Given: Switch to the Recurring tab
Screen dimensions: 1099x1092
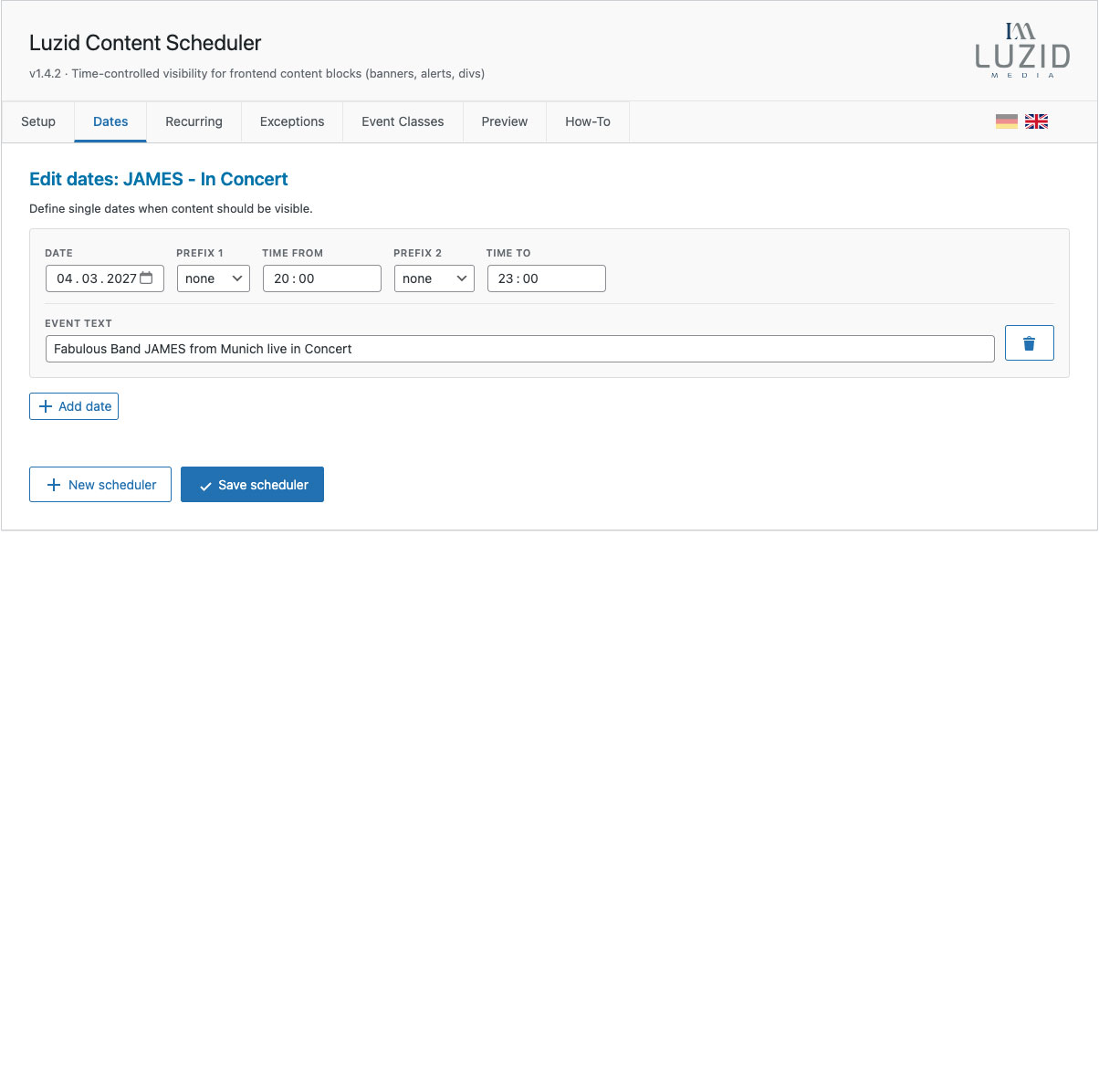Looking at the screenshot, I should [194, 121].
